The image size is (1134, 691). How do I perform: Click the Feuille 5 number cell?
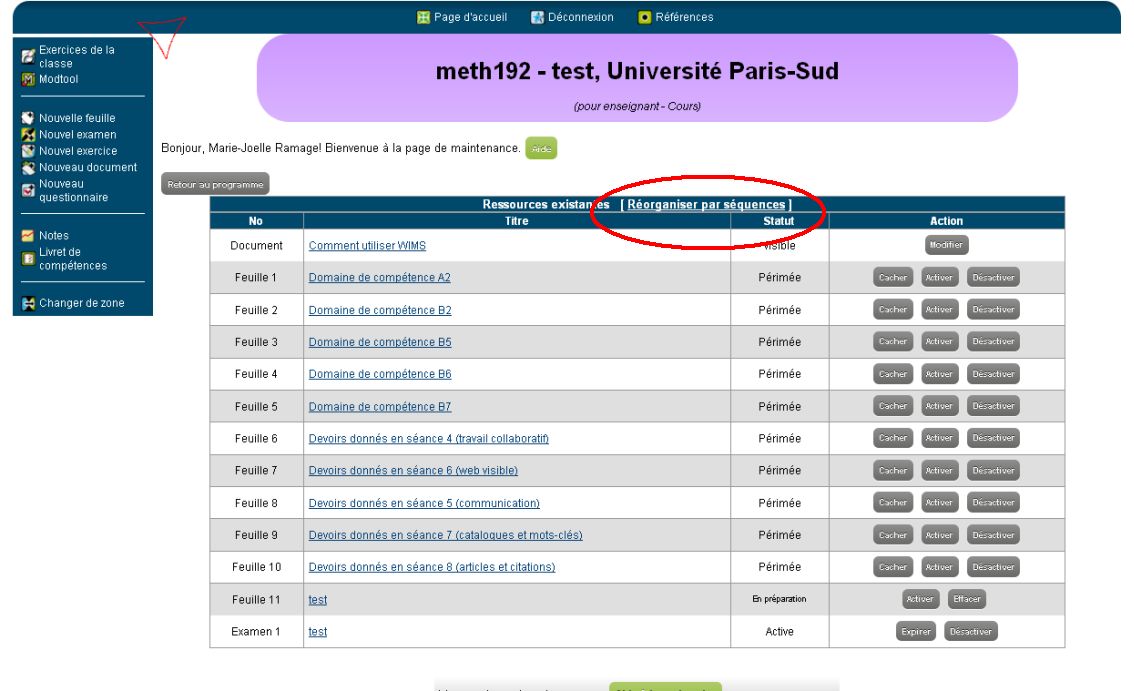256,407
